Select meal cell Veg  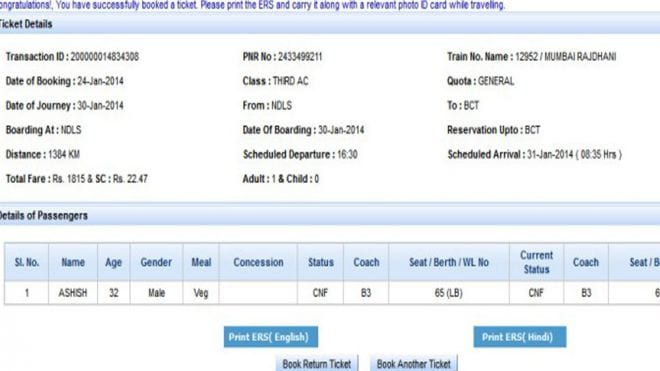click(201, 293)
